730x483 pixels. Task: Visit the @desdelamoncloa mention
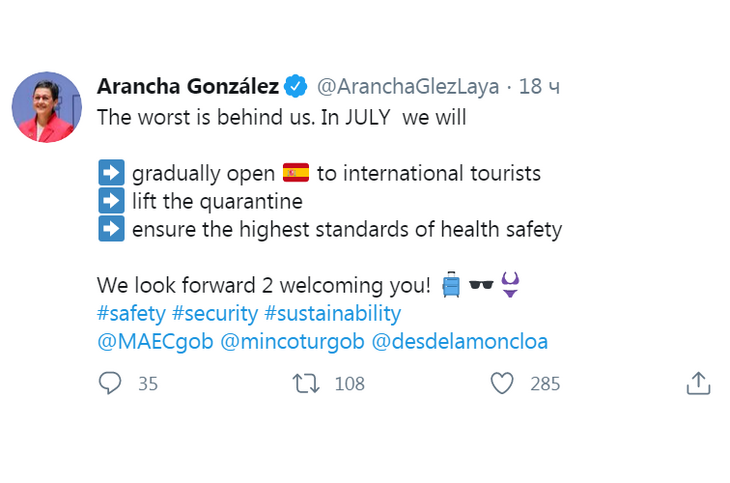coord(459,341)
